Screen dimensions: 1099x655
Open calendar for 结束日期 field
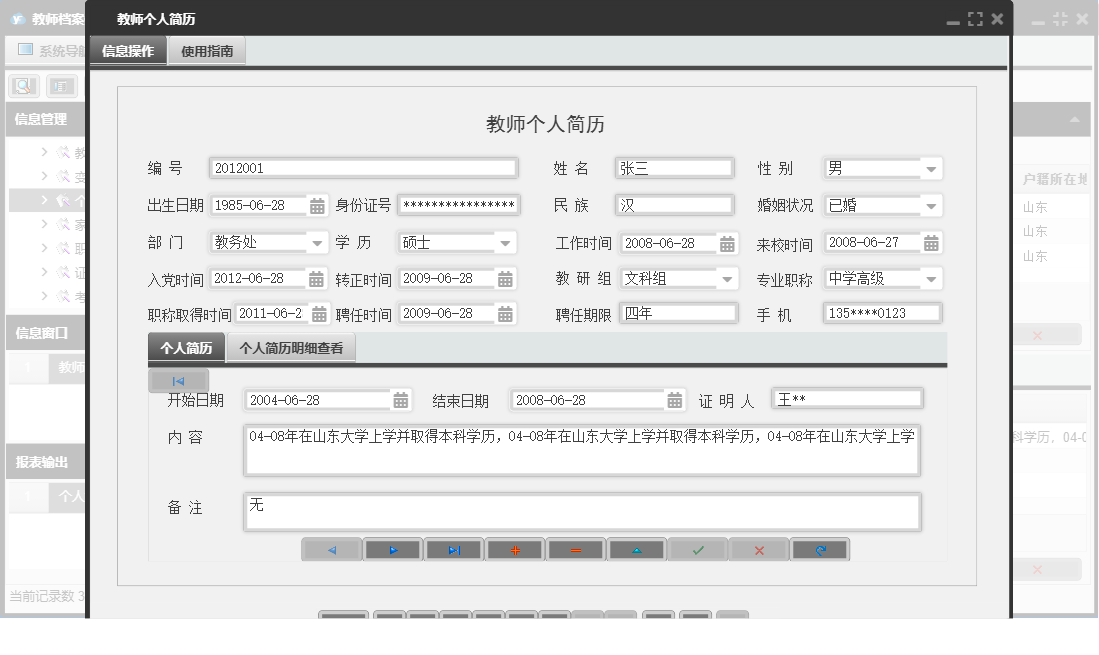click(674, 400)
